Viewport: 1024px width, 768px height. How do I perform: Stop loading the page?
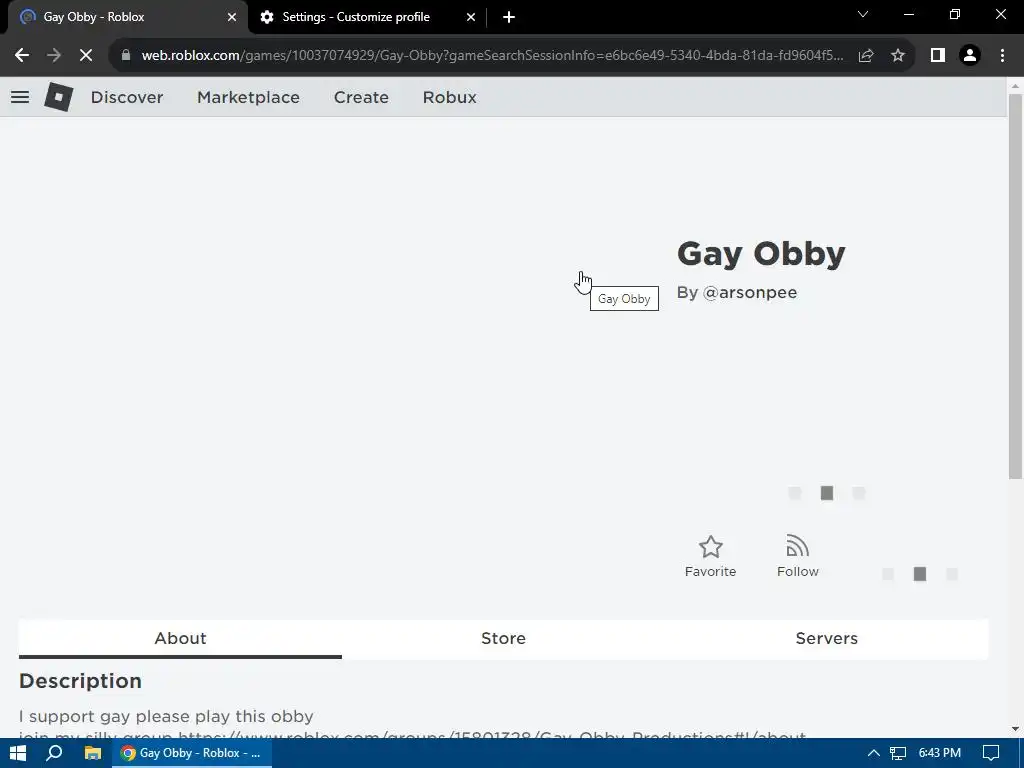pos(86,56)
